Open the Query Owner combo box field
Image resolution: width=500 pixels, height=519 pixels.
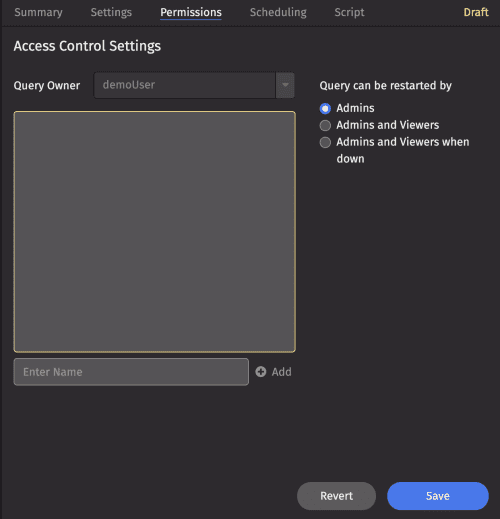tap(194, 85)
